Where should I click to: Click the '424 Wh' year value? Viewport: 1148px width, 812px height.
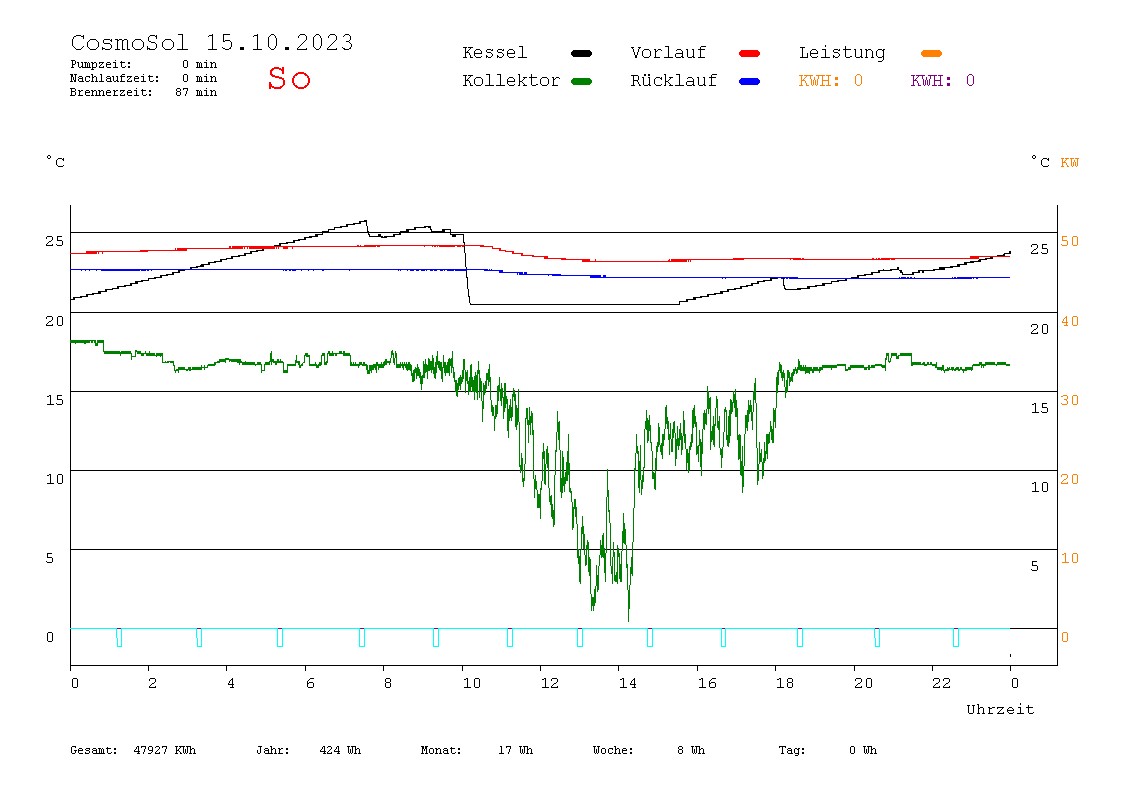point(340,750)
